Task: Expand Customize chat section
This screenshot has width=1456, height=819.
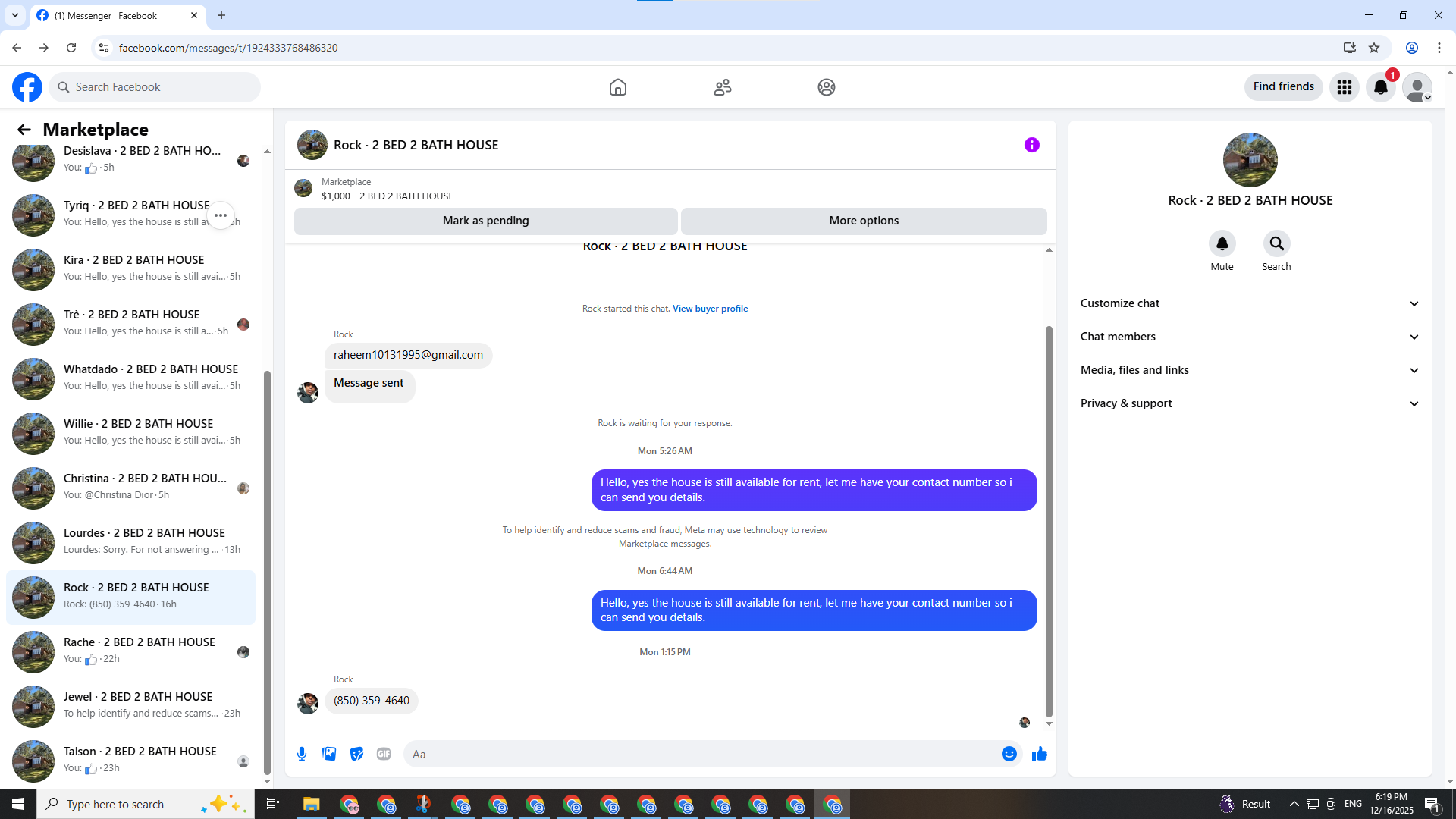Action: pyautogui.click(x=1250, y=303)
